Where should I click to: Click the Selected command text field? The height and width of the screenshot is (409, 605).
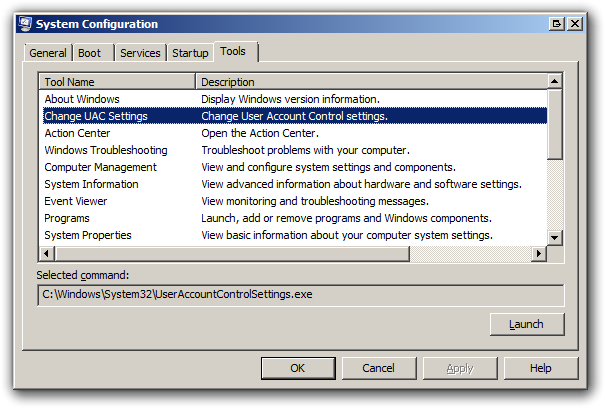tap(301, 295)
